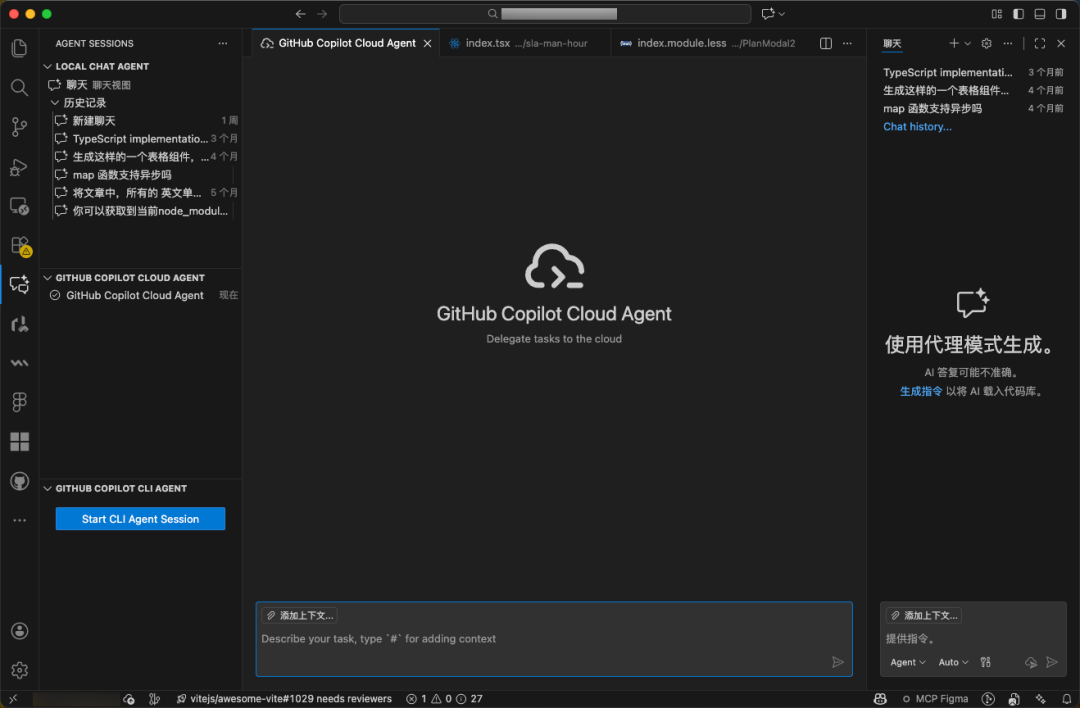Toggle primary side bar visibility

tap(1018, 14)
